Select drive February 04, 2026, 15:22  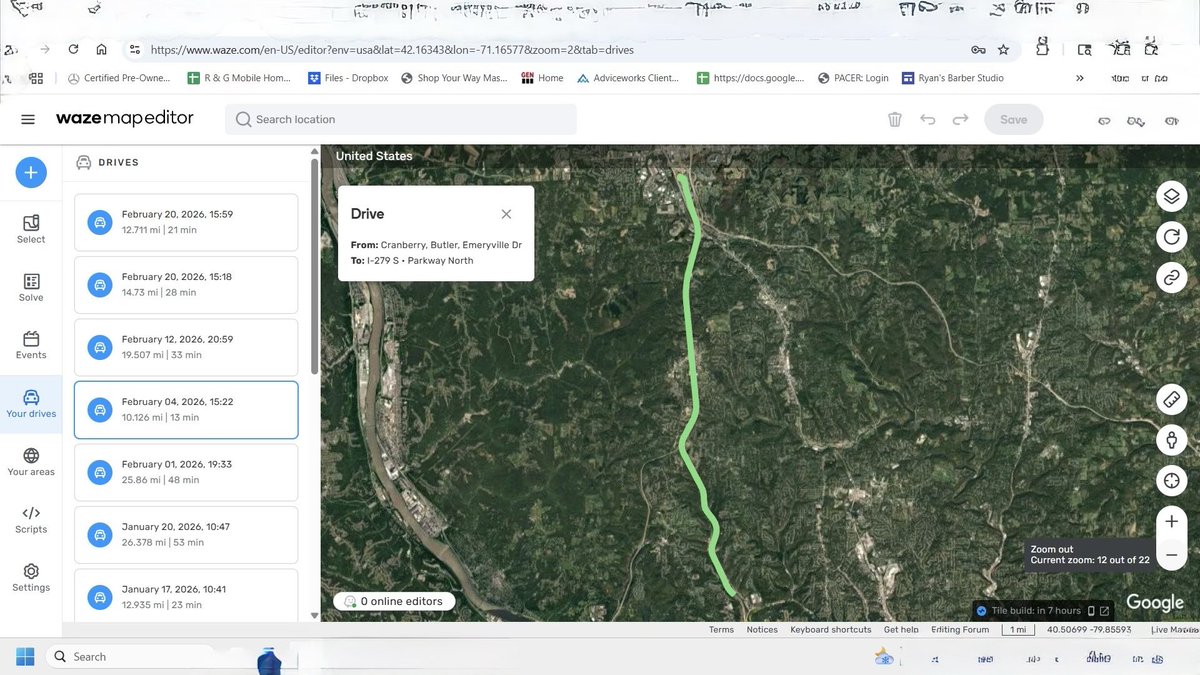tap(186, 409)
